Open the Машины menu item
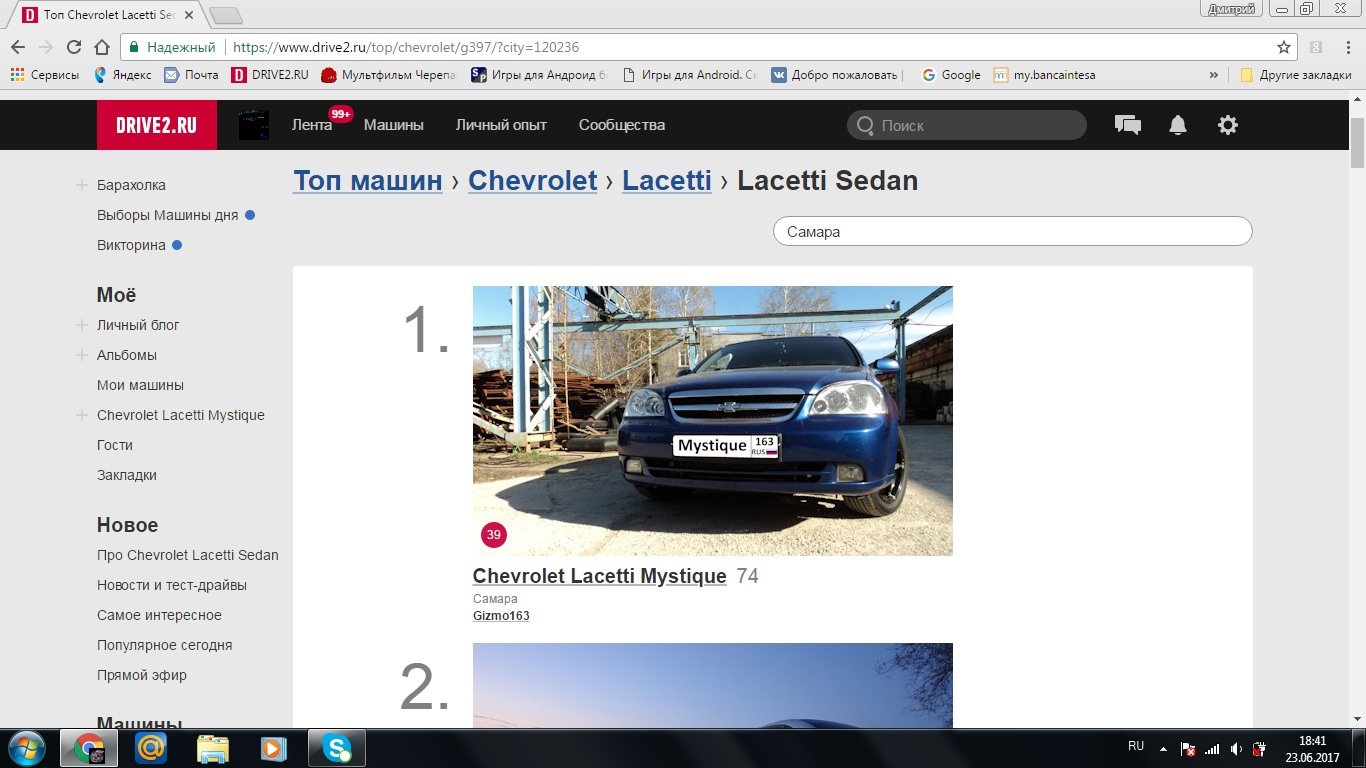 pos(394,125)
